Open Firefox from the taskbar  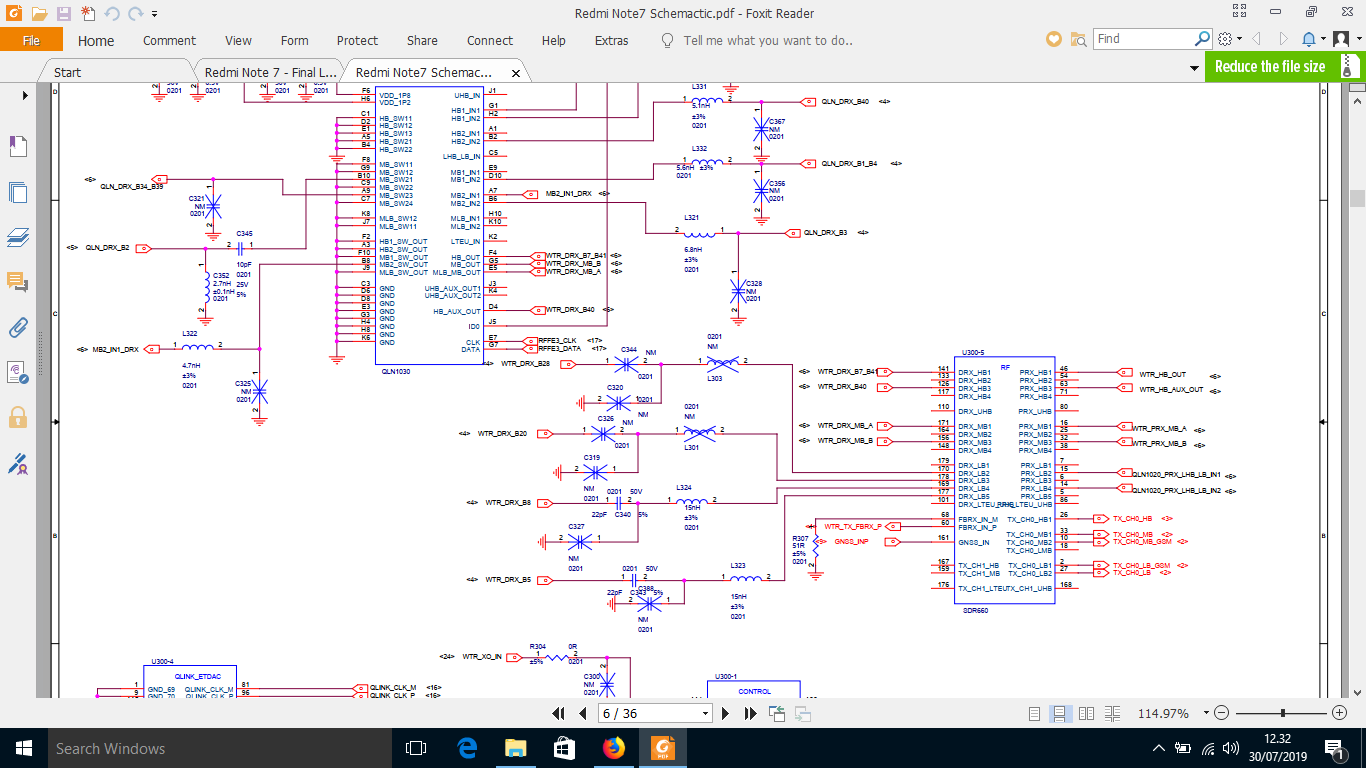click(613, 748)
